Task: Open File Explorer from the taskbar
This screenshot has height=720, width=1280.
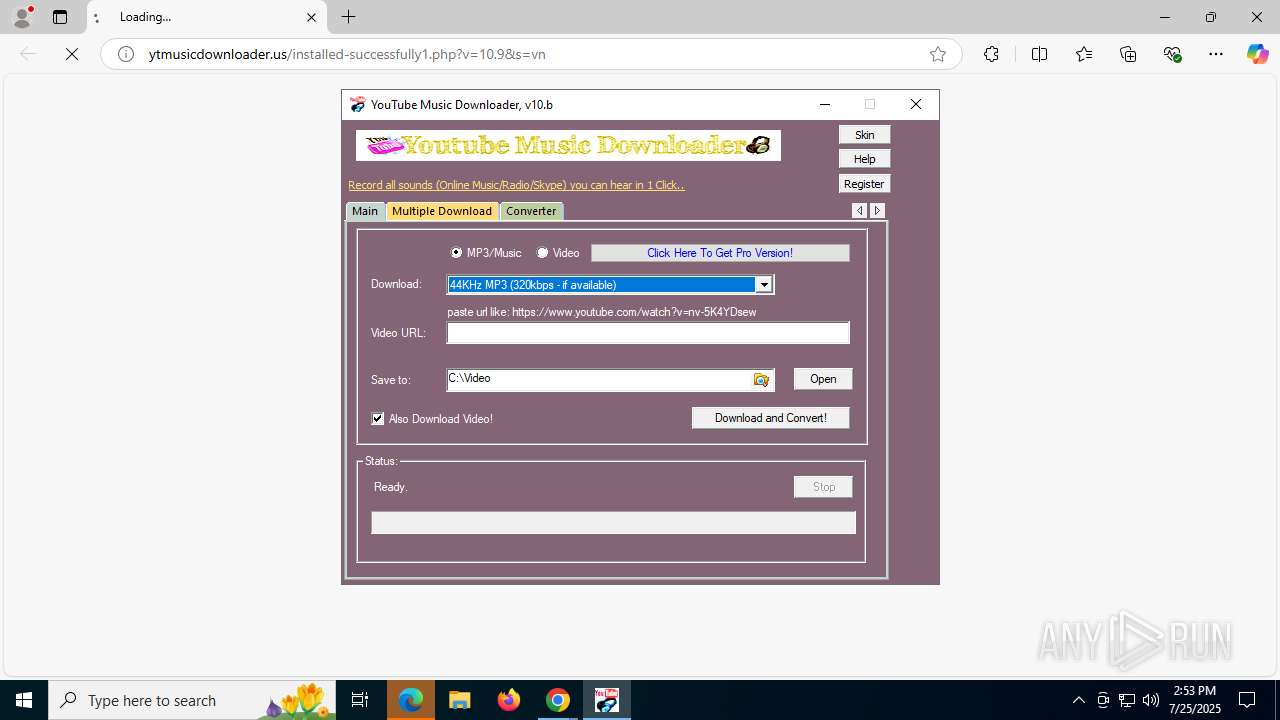Action: (459, 700)
